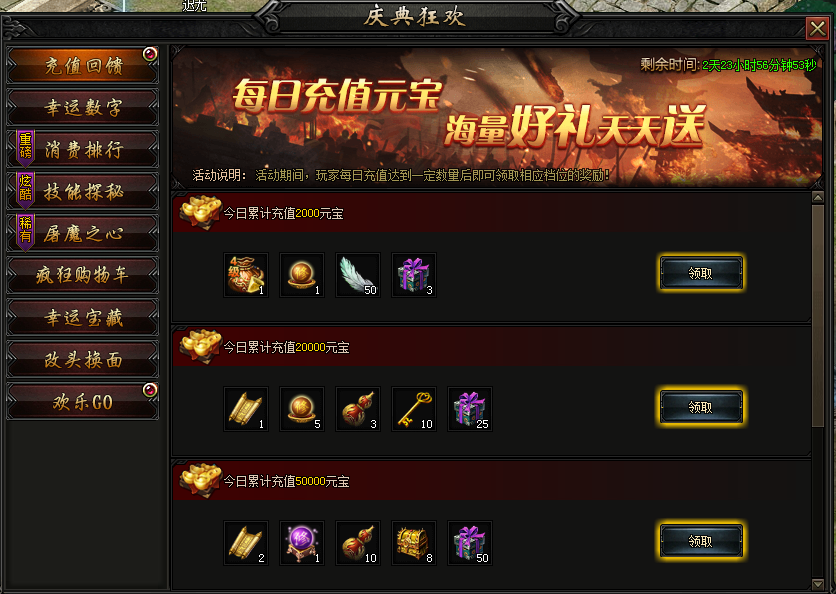836x594 pixels.
Task: Open the 消费排行 tab
Action: click(x=83, y=149)
